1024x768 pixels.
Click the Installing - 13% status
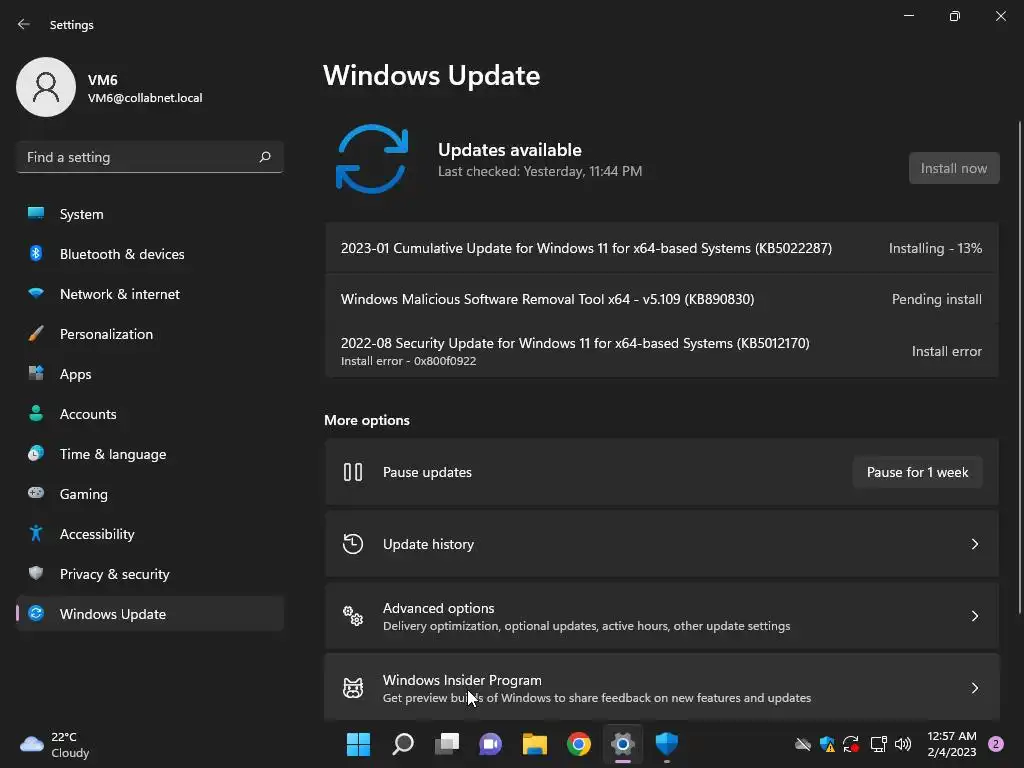click(x=935, y=248)
